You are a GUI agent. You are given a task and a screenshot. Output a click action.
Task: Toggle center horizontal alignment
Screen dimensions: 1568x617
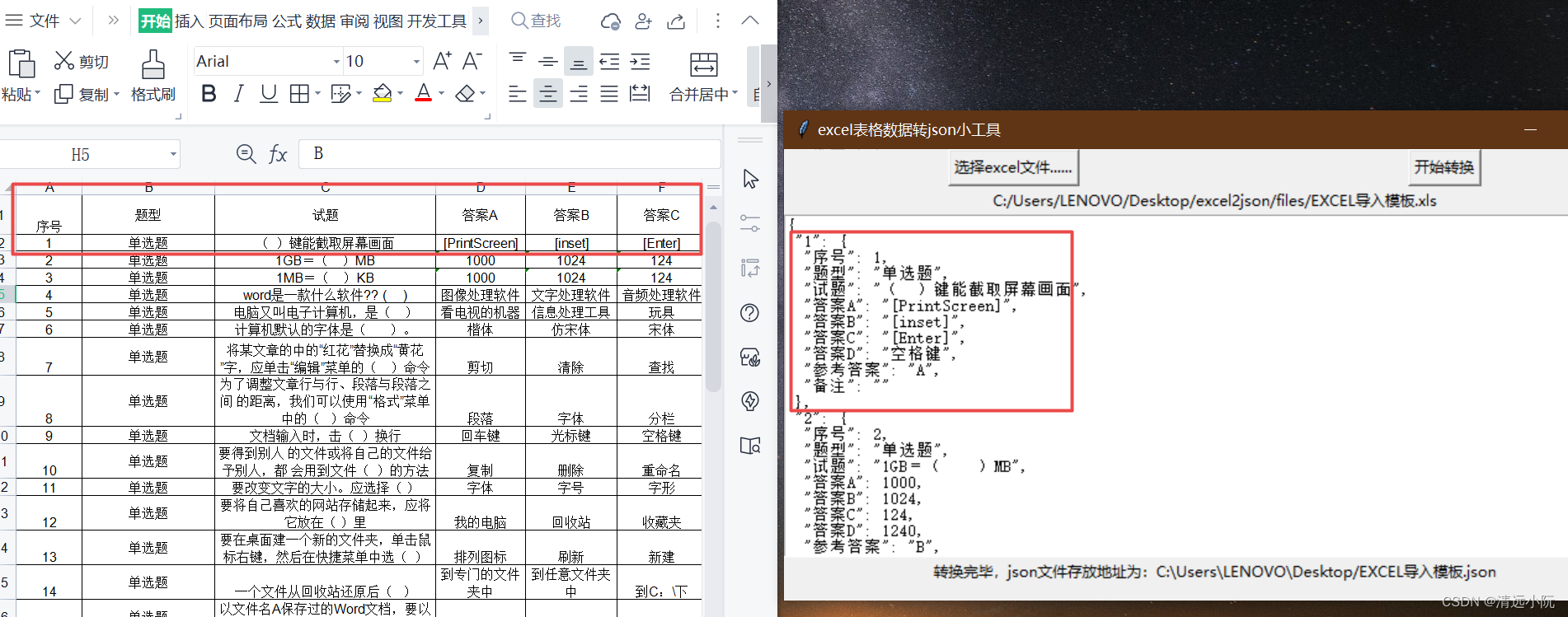pos(547,94)
